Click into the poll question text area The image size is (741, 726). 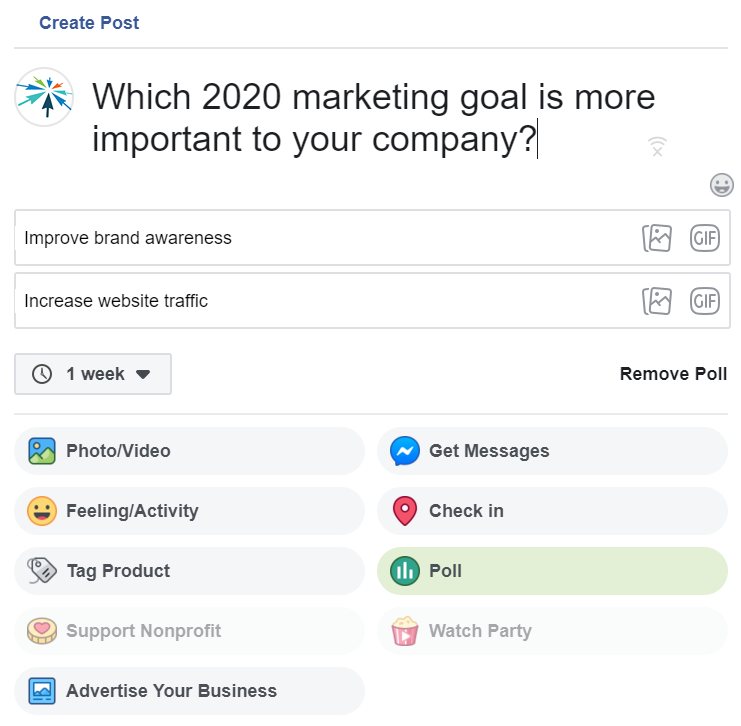[373, 118]
